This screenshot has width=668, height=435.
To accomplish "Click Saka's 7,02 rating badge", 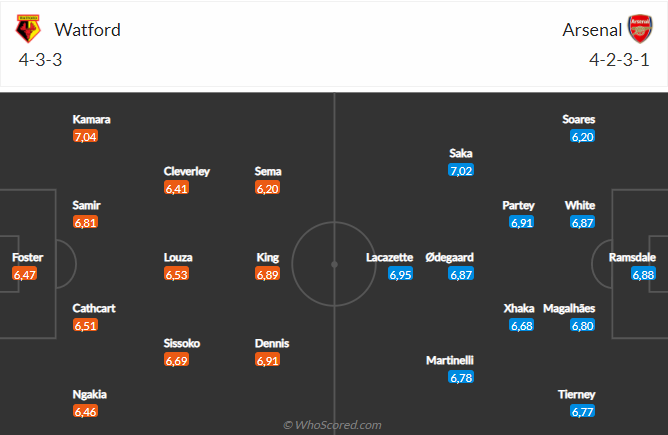I will [x=461, y=171].
